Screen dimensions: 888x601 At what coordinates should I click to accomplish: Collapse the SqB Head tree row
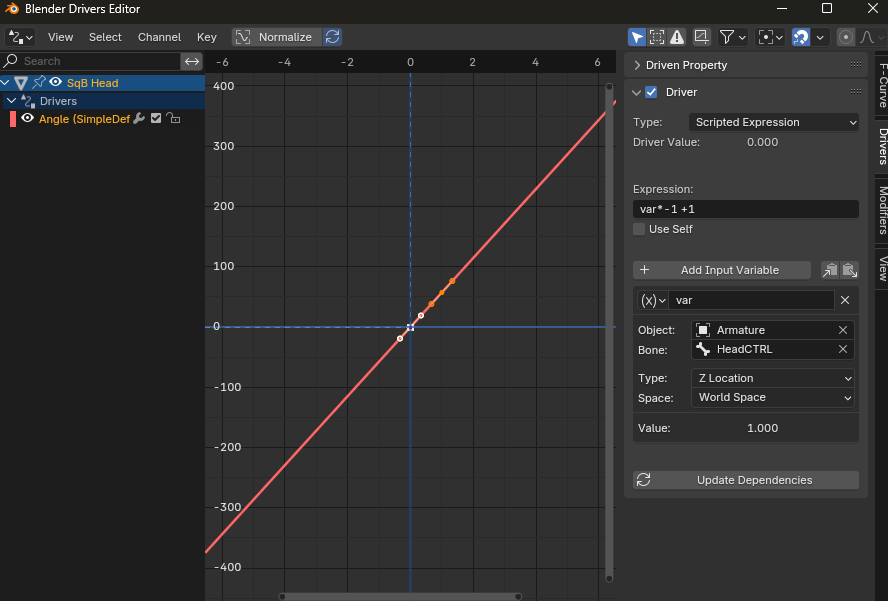click(6, 83)
